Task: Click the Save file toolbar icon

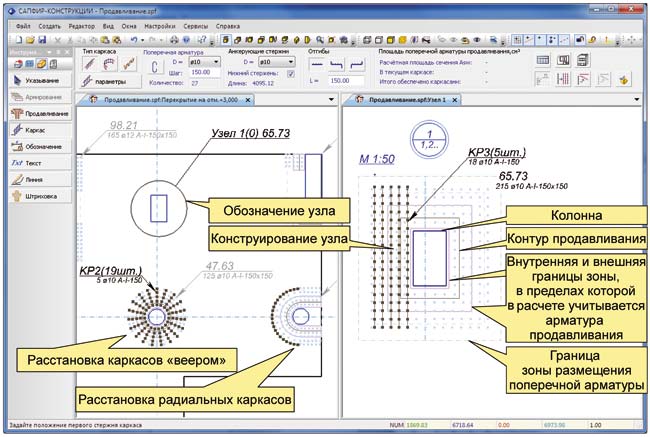Action: (42, 38)
